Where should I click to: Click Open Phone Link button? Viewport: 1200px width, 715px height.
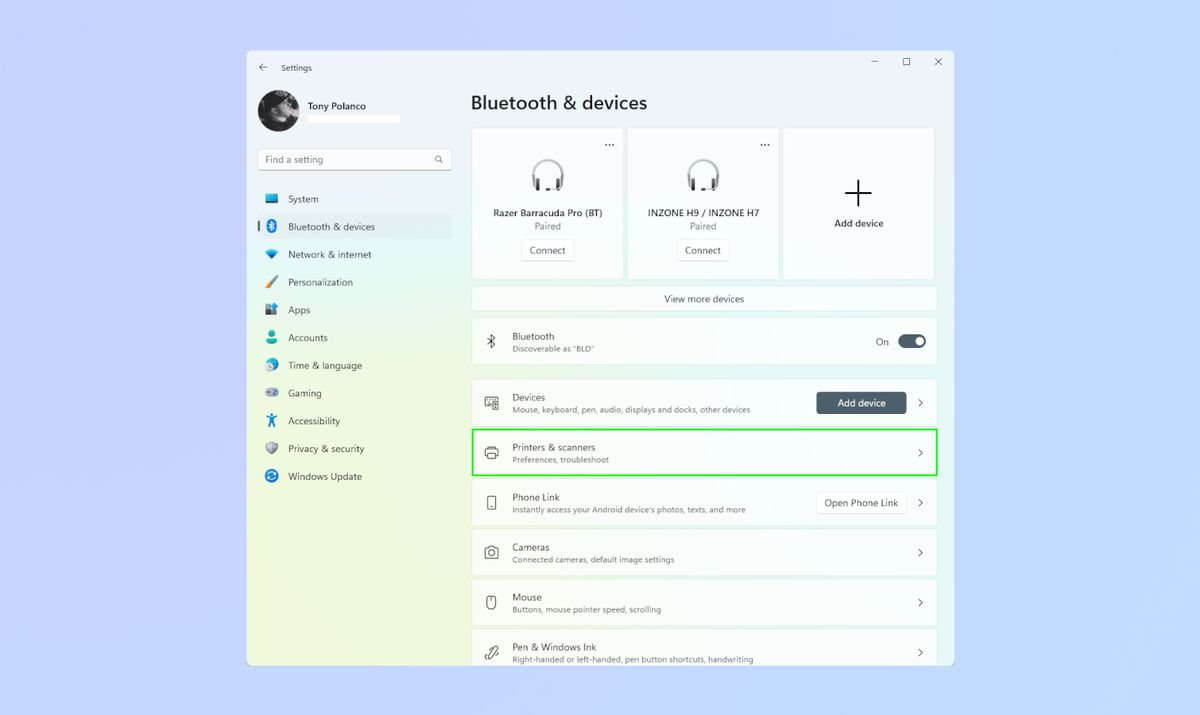861,503
